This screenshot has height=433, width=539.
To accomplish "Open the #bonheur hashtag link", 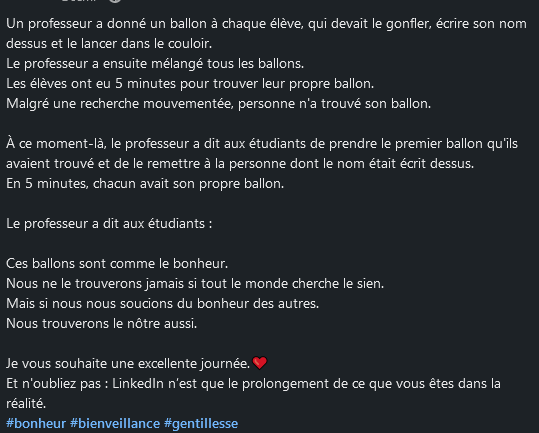I will point(36,423).
